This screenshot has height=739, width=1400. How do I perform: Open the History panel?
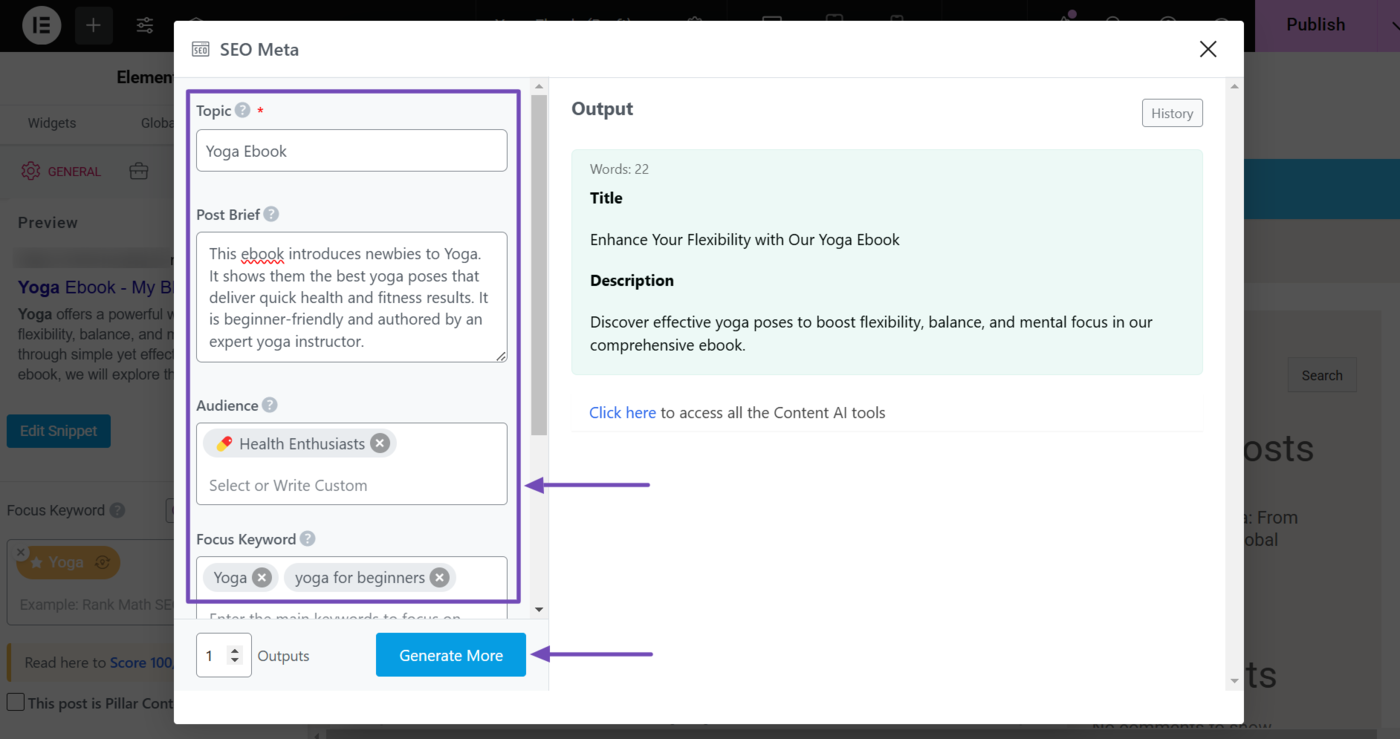coord(1172,112)
